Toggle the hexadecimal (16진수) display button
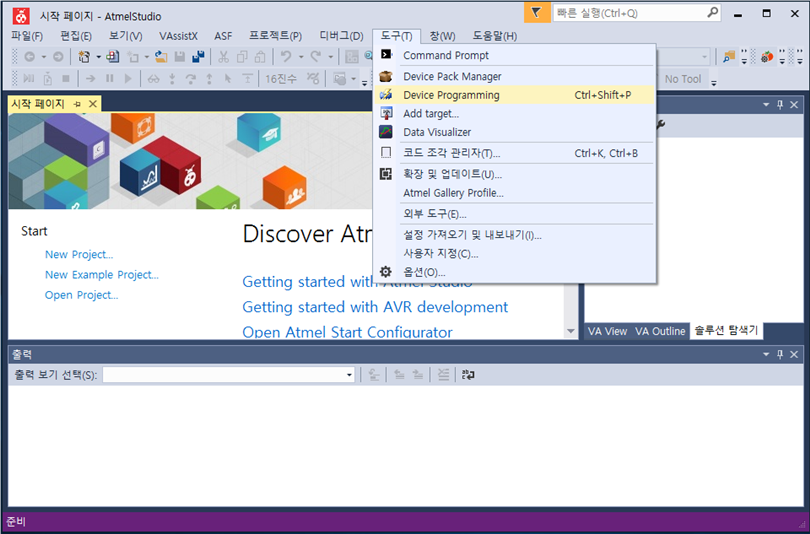810x534 pixels. click(x=281, y=78)
